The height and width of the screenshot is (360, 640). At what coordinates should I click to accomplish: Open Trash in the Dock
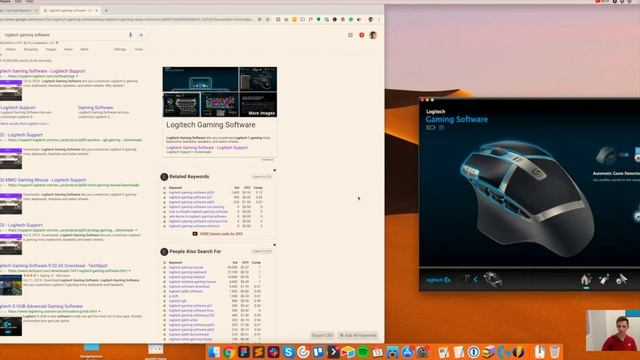[554, 352]
